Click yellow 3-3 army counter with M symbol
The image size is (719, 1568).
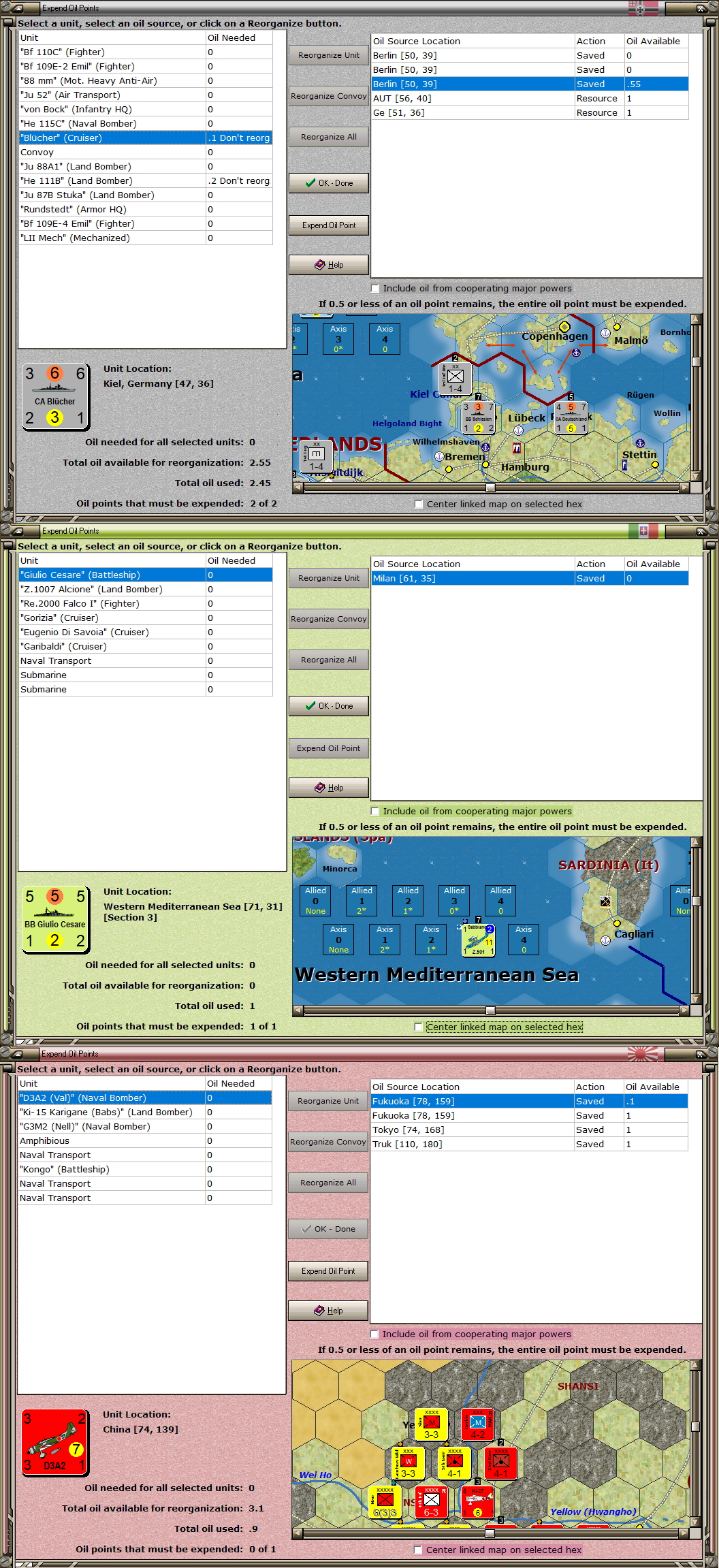coord(432,1424)
